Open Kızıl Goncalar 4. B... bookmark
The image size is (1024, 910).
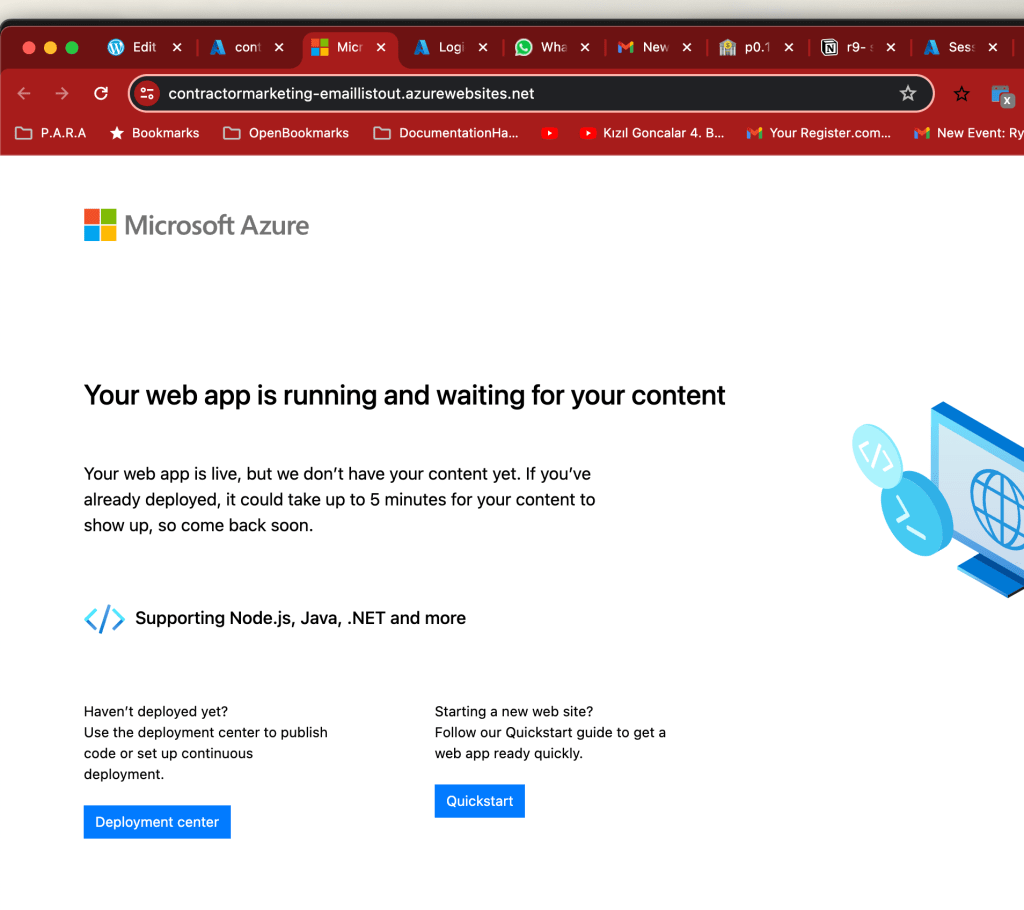point(652,133)
